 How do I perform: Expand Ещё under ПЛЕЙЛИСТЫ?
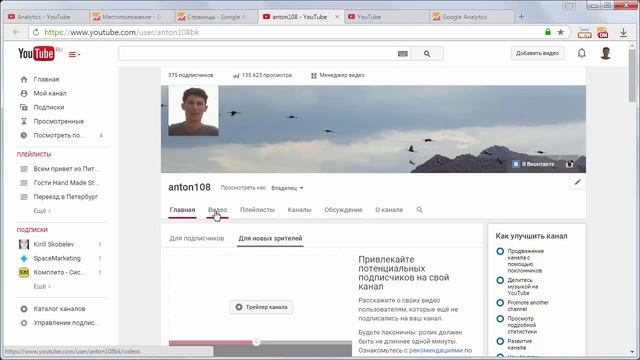pos(42,211)
